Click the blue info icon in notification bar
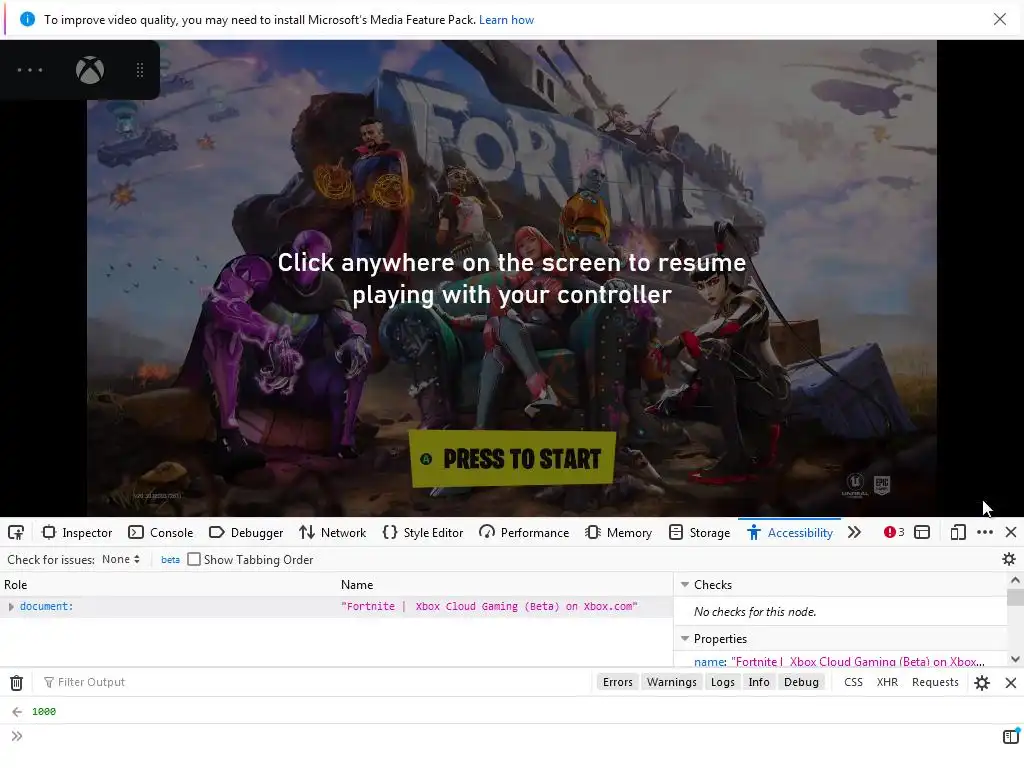Screen dimensions: 1024x768 (x=27, y=19)
